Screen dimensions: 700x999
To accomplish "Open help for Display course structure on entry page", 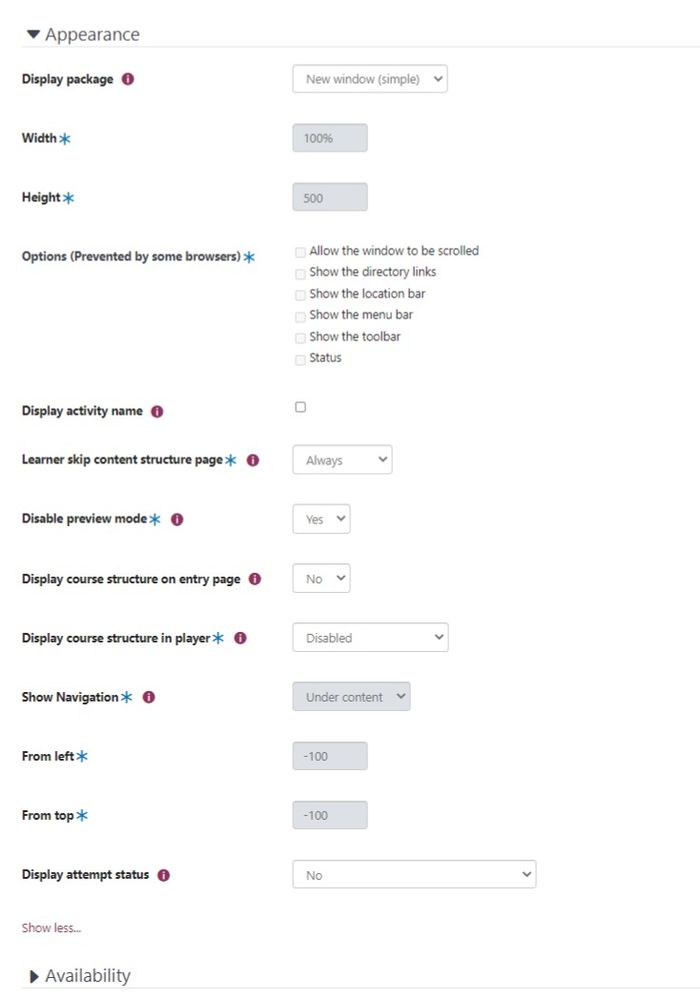I will (x=255, y=579).
